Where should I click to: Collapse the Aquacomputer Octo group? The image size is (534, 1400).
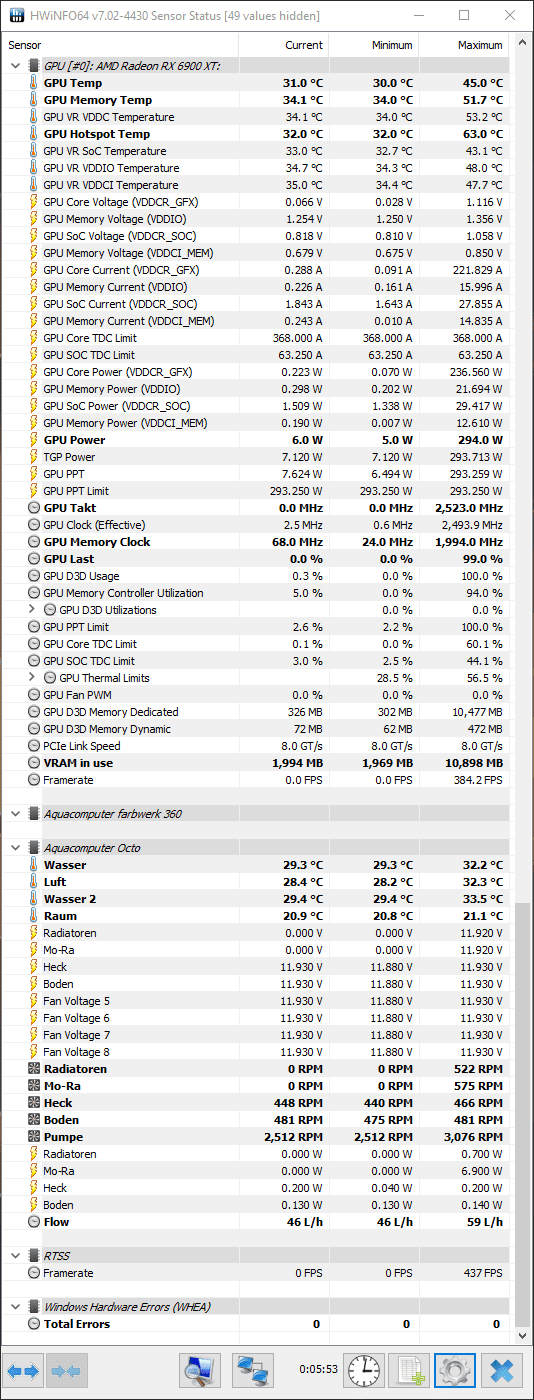pos(15,848)
